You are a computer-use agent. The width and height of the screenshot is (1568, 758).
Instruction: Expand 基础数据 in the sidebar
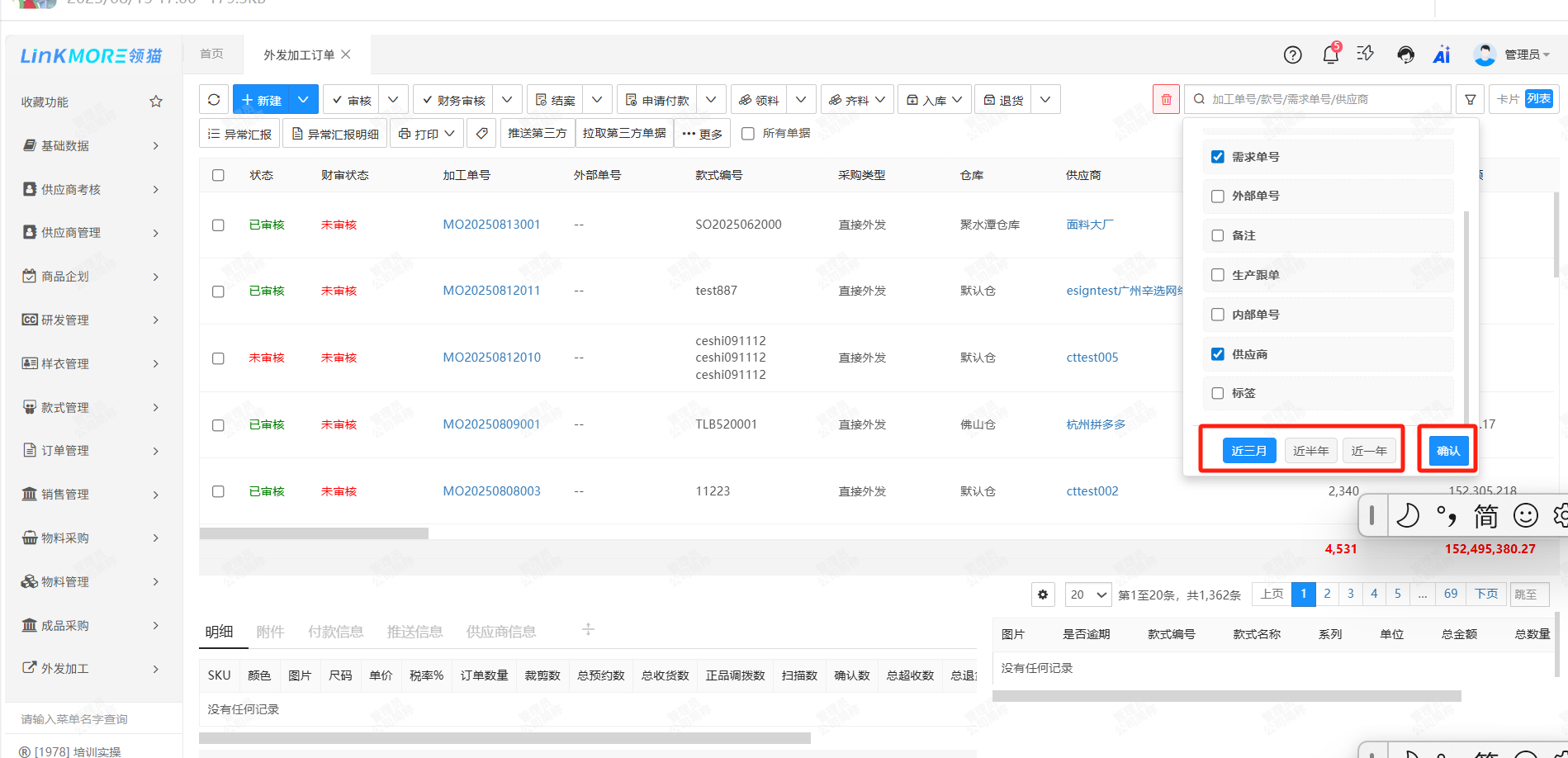[91, 146]
